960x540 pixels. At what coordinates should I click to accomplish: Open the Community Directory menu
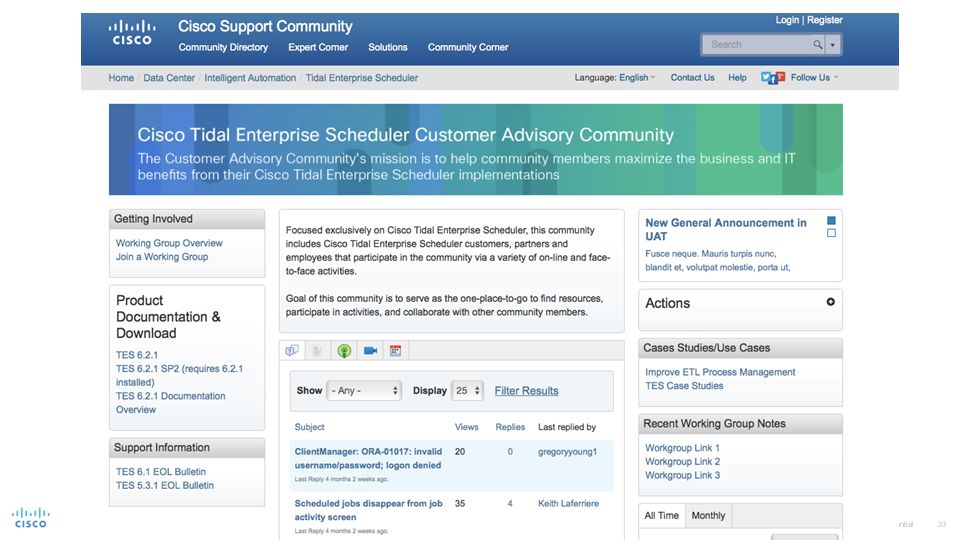(x=223, y=47)
